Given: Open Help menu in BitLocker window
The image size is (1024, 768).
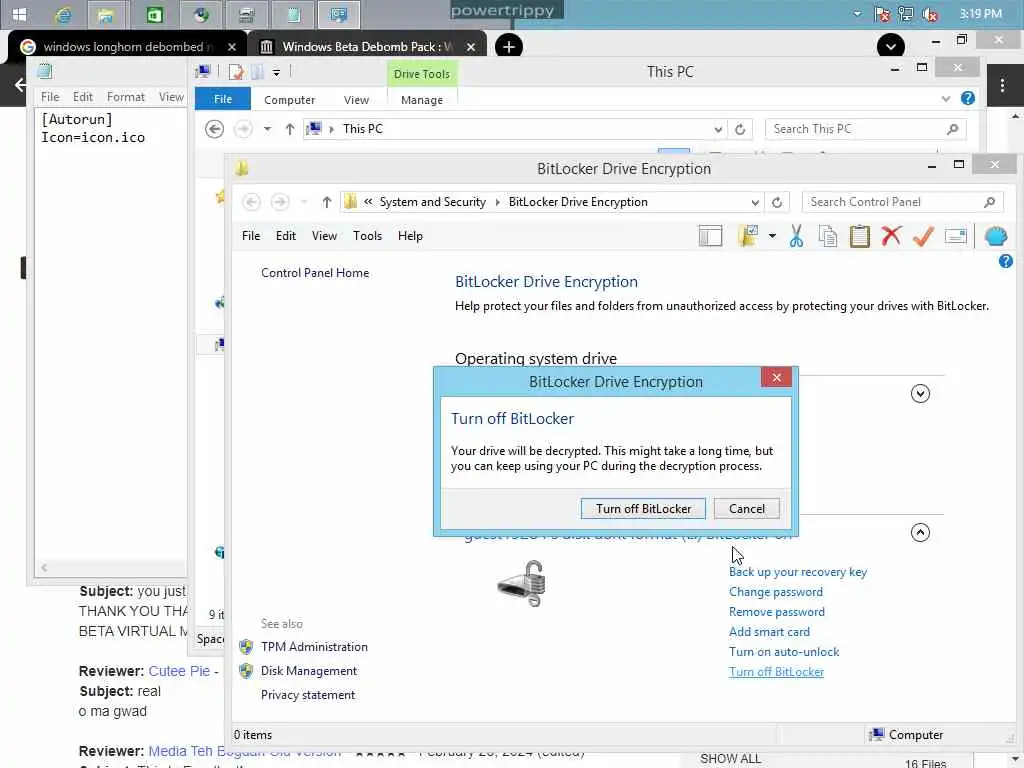Looking at the screenshot, I should tap(410, 236).
